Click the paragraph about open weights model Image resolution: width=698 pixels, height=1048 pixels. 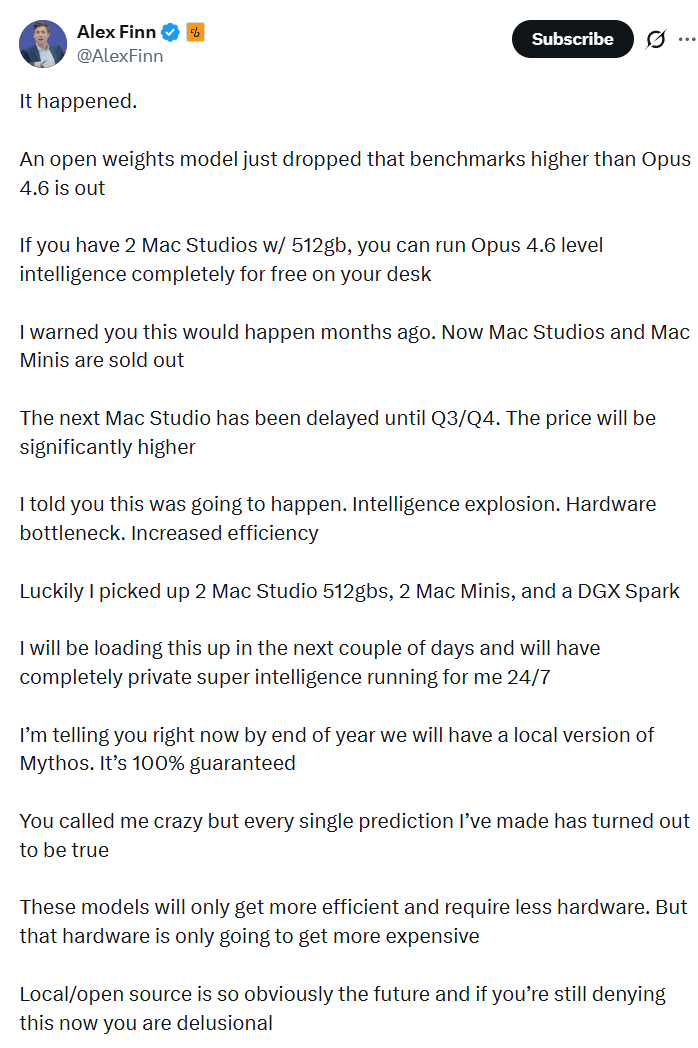340,173
